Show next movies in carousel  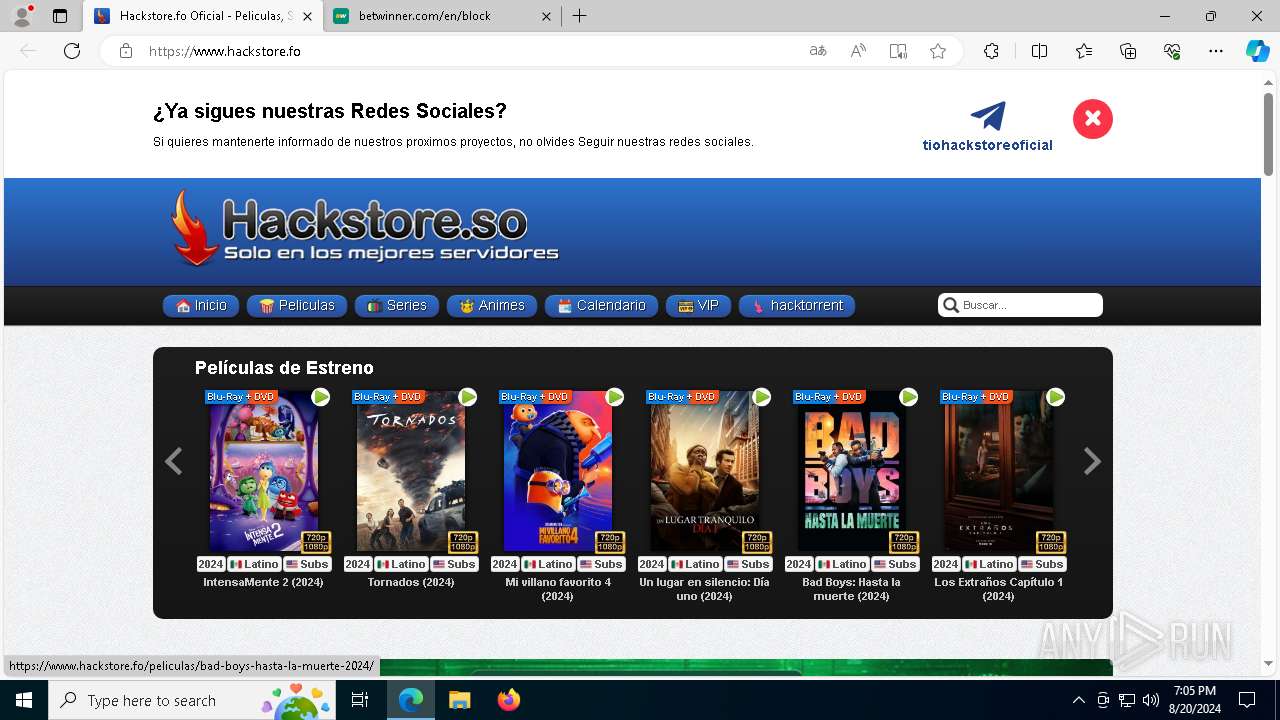click(x=1092, y=461)
